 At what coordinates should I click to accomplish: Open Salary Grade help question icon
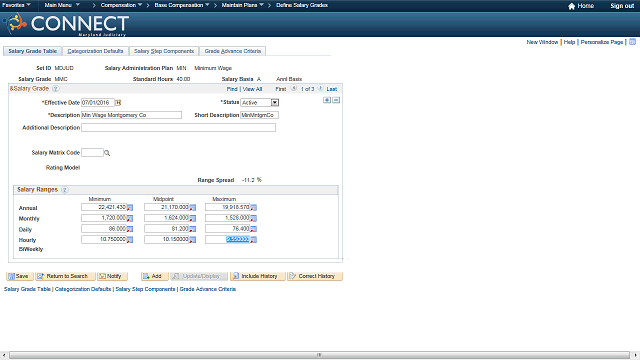(56, 89)
